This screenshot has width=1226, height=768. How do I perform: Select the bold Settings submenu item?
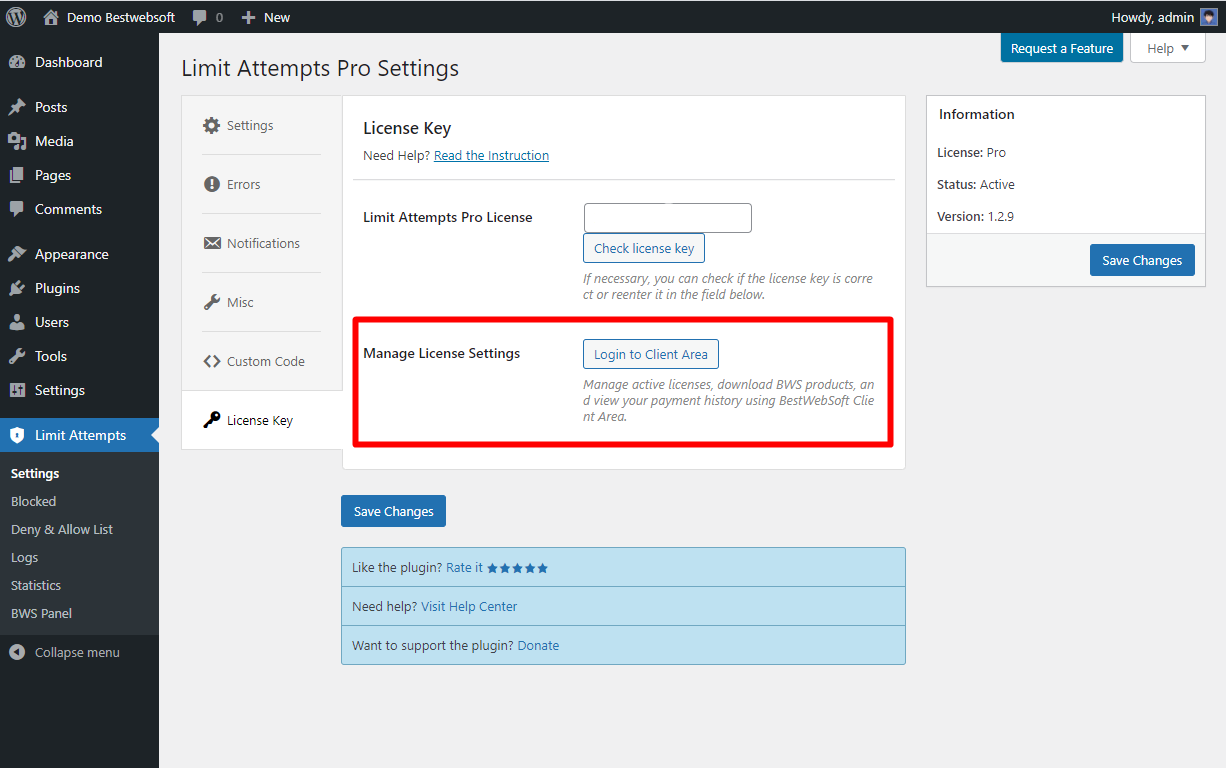[x=35, y=473]
